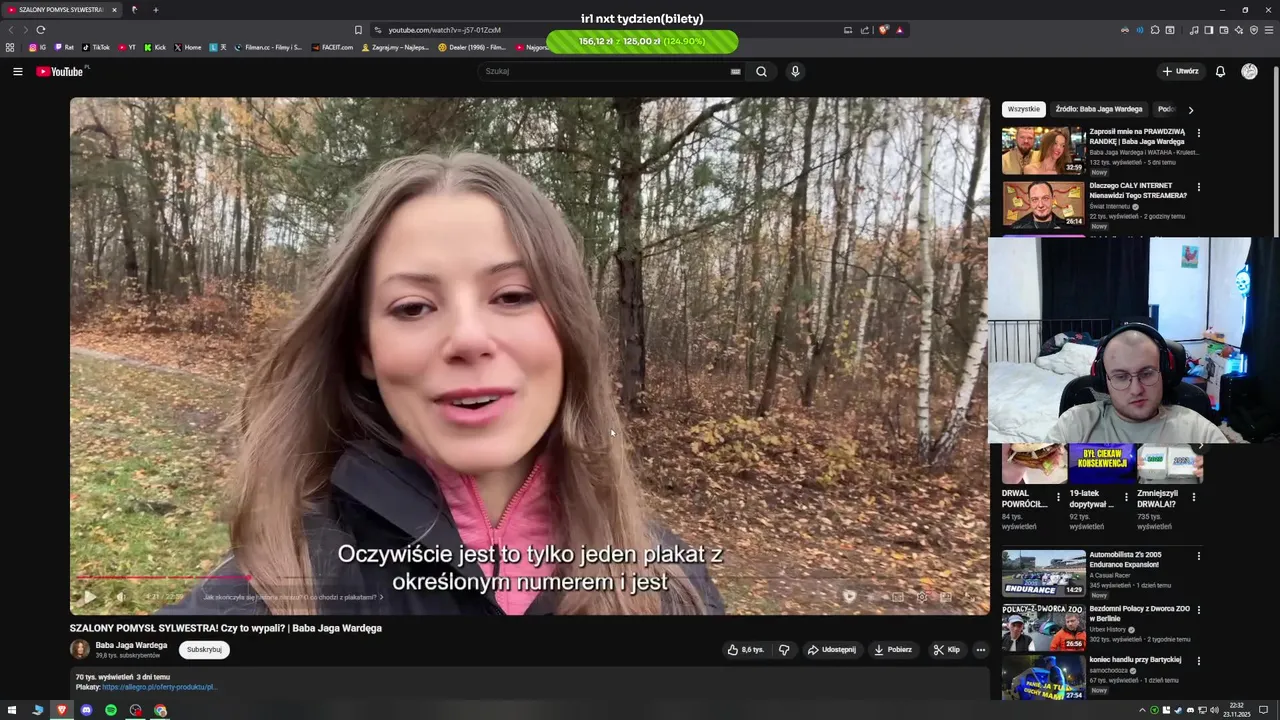Open the Filman.cc bookmark
Image resolution: width=1280 pixels, height=720 pixels.
point(268,47)
